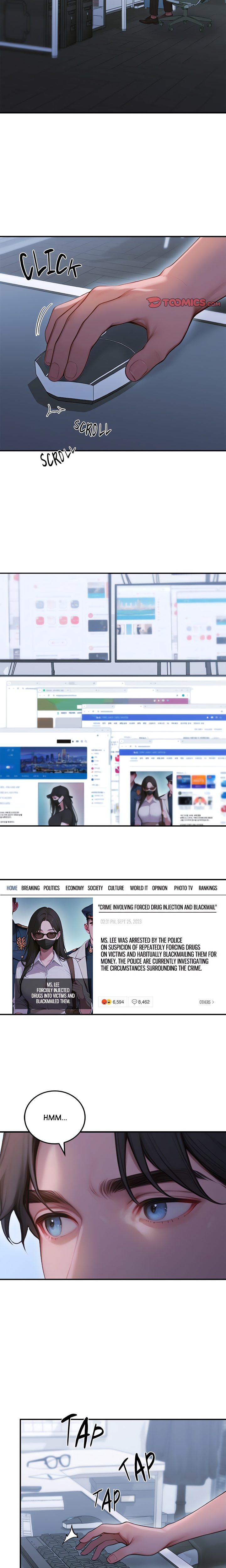Expand OTHERS with the chevron arrow
The image size is (226, 1568).
click(207, 1002)
